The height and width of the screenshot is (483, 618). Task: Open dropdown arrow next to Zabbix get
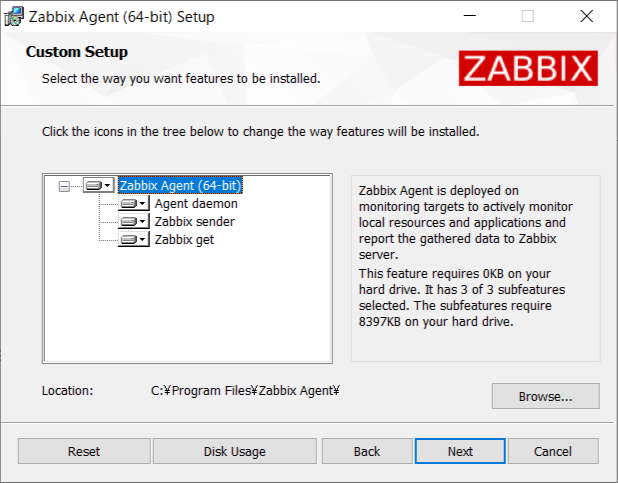(x=143, y=240)
